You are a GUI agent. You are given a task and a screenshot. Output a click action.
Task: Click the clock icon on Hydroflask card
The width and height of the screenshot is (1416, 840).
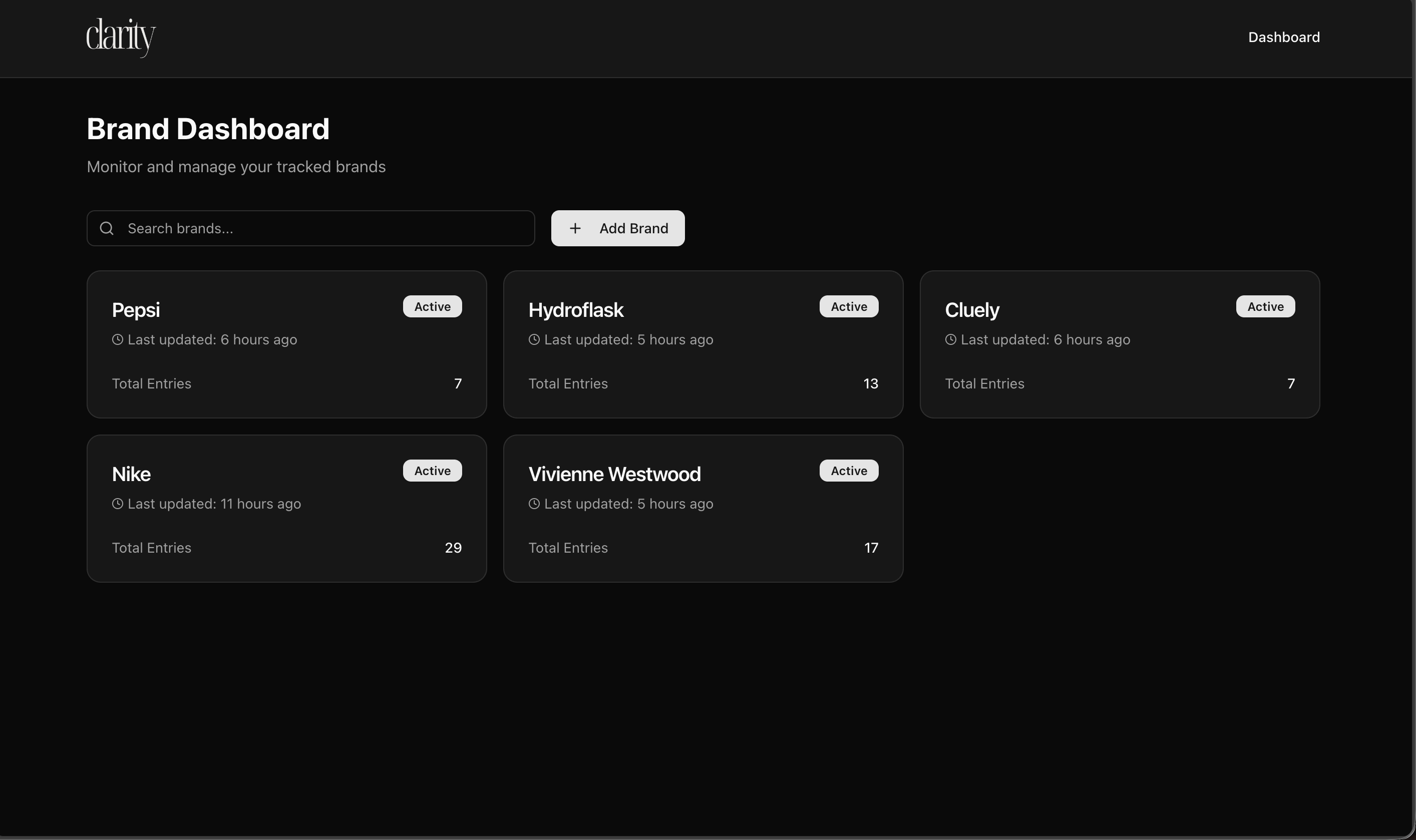[x=534, y=339]
